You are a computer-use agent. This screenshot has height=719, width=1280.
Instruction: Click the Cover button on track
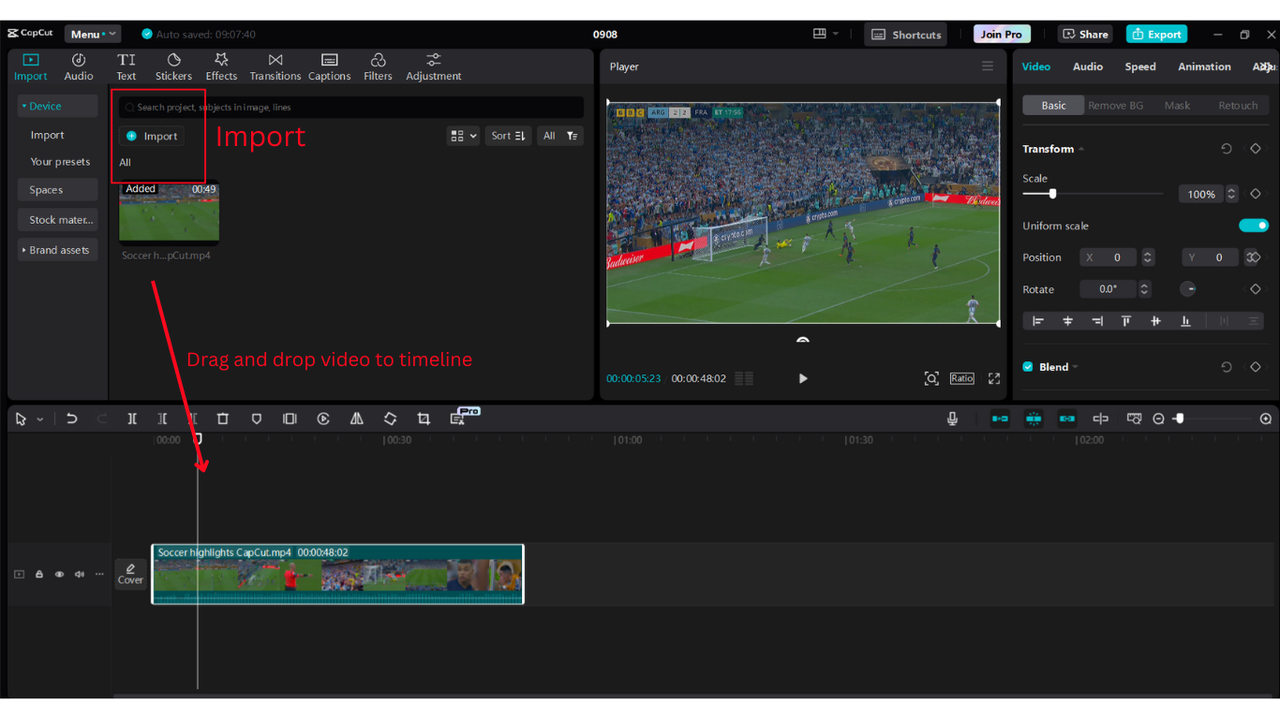pyautogui.click(x=130, y=574)
